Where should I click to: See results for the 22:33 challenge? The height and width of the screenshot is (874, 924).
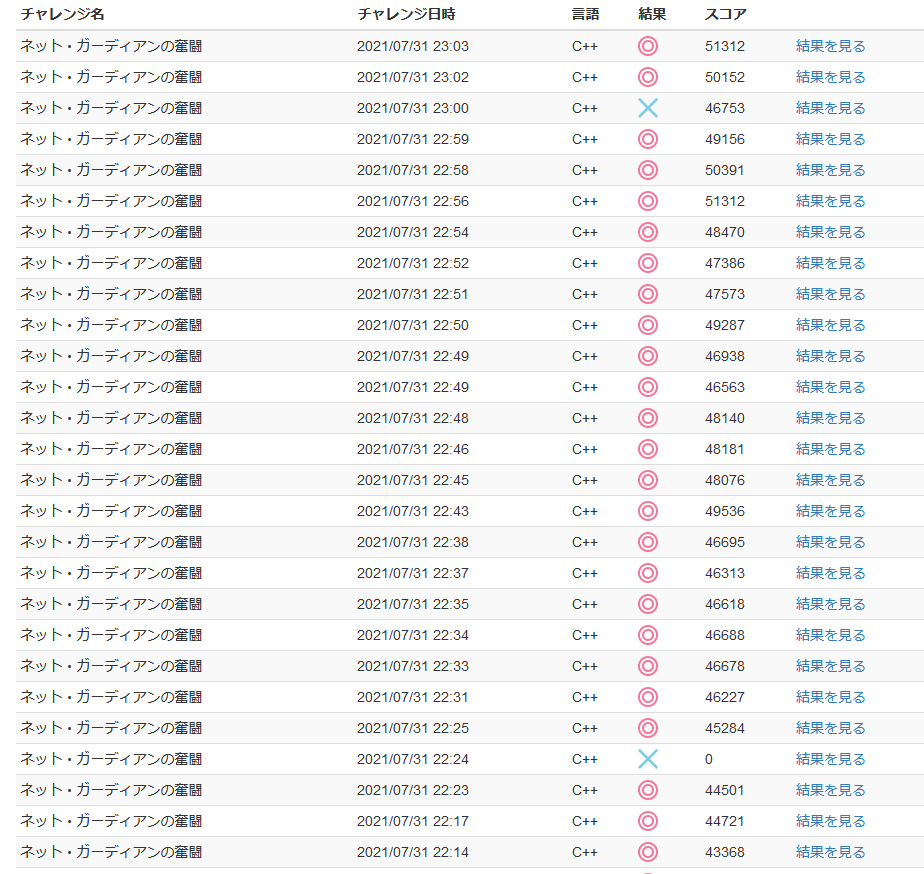[830, 666]
